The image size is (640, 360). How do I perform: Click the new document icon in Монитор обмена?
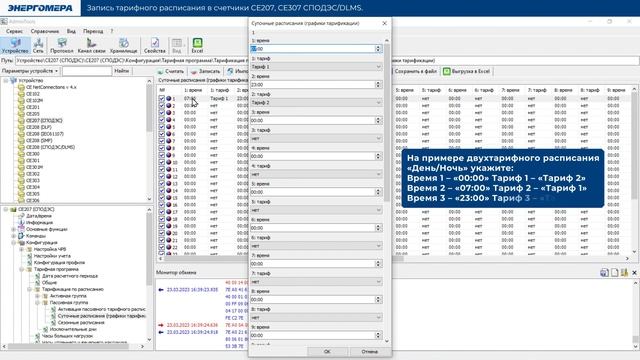pos(614,273)
